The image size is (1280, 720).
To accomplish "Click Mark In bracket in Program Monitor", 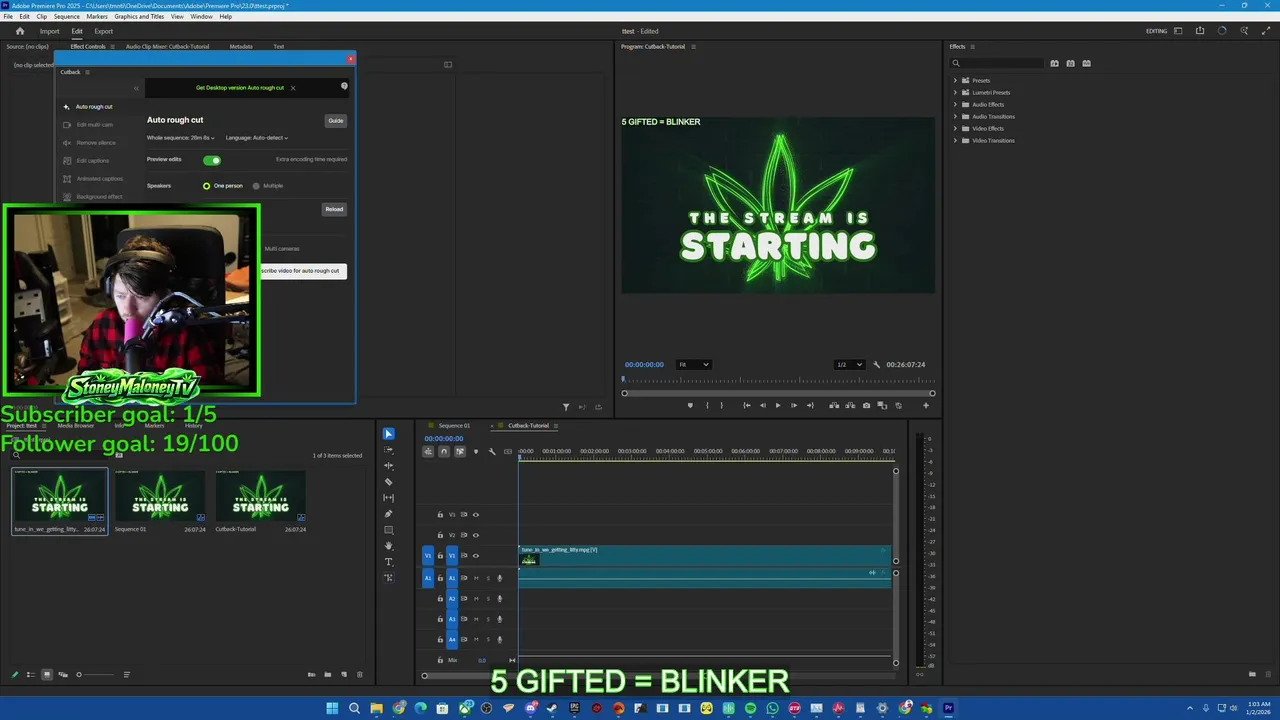I will [707, 405].
